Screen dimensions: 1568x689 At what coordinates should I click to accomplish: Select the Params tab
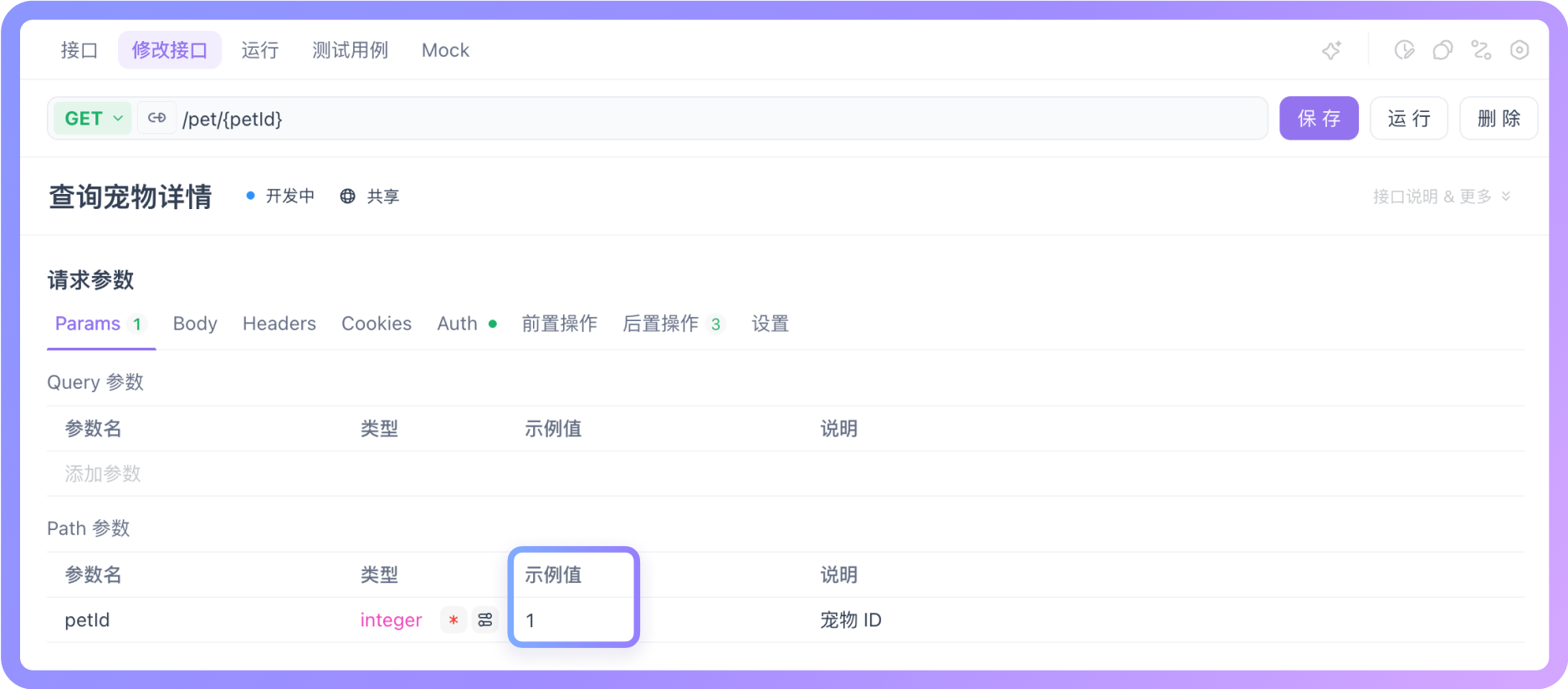click(101, 324)
